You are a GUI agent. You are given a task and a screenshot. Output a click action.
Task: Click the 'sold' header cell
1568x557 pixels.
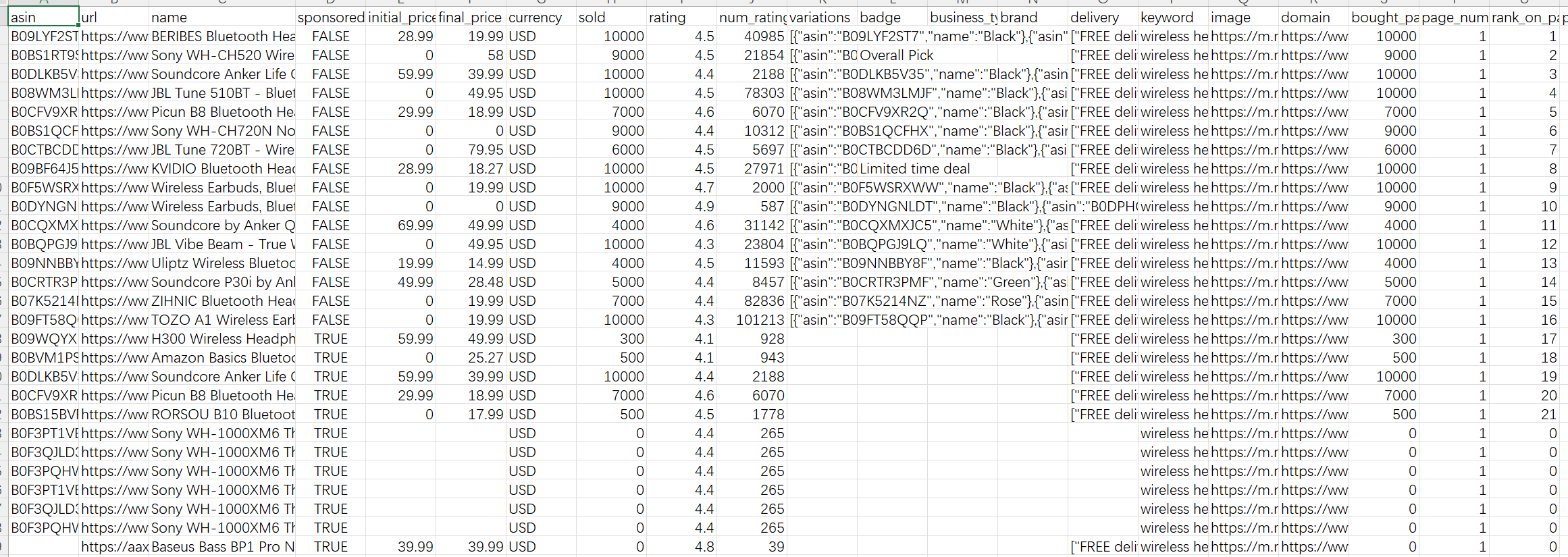click(x=611, y=17)
